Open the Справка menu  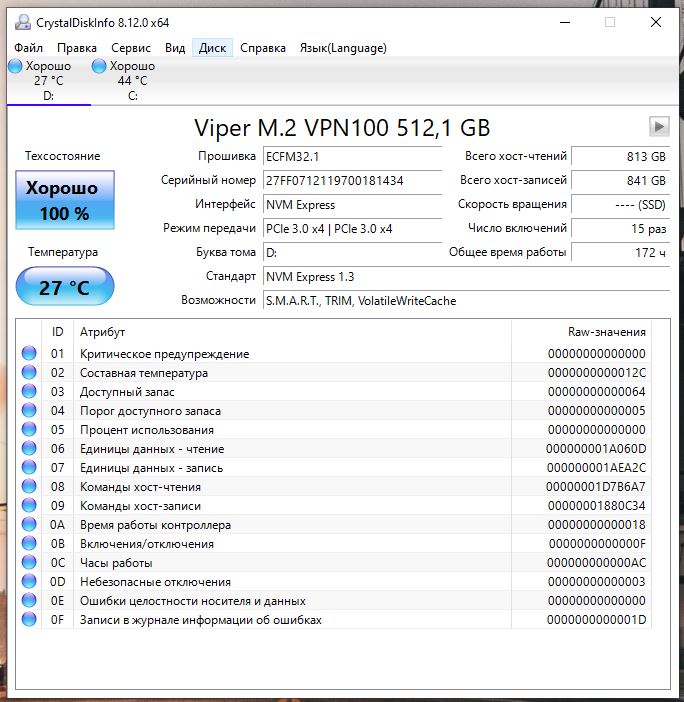pos(263,48)
